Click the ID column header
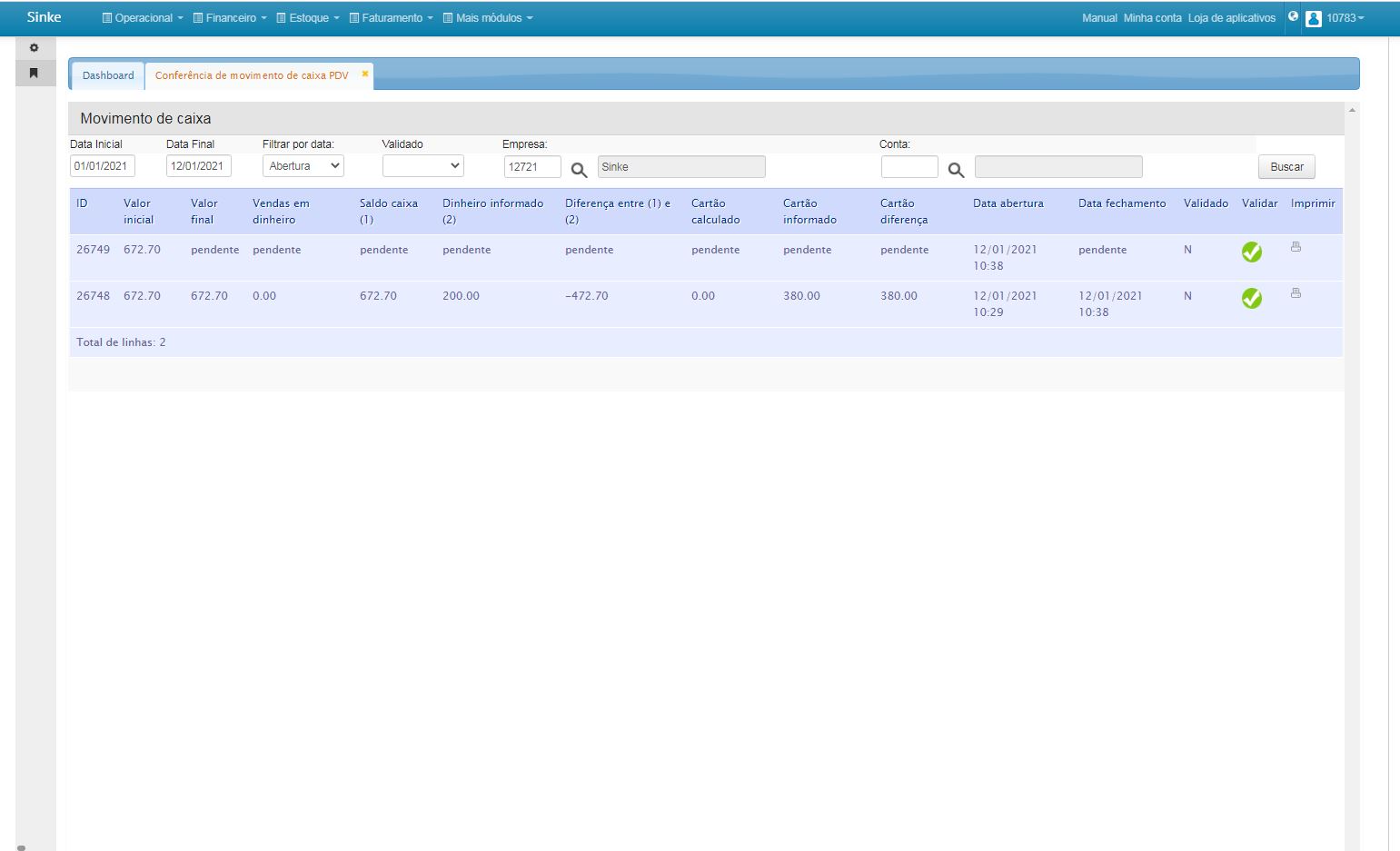 point(82,203)
